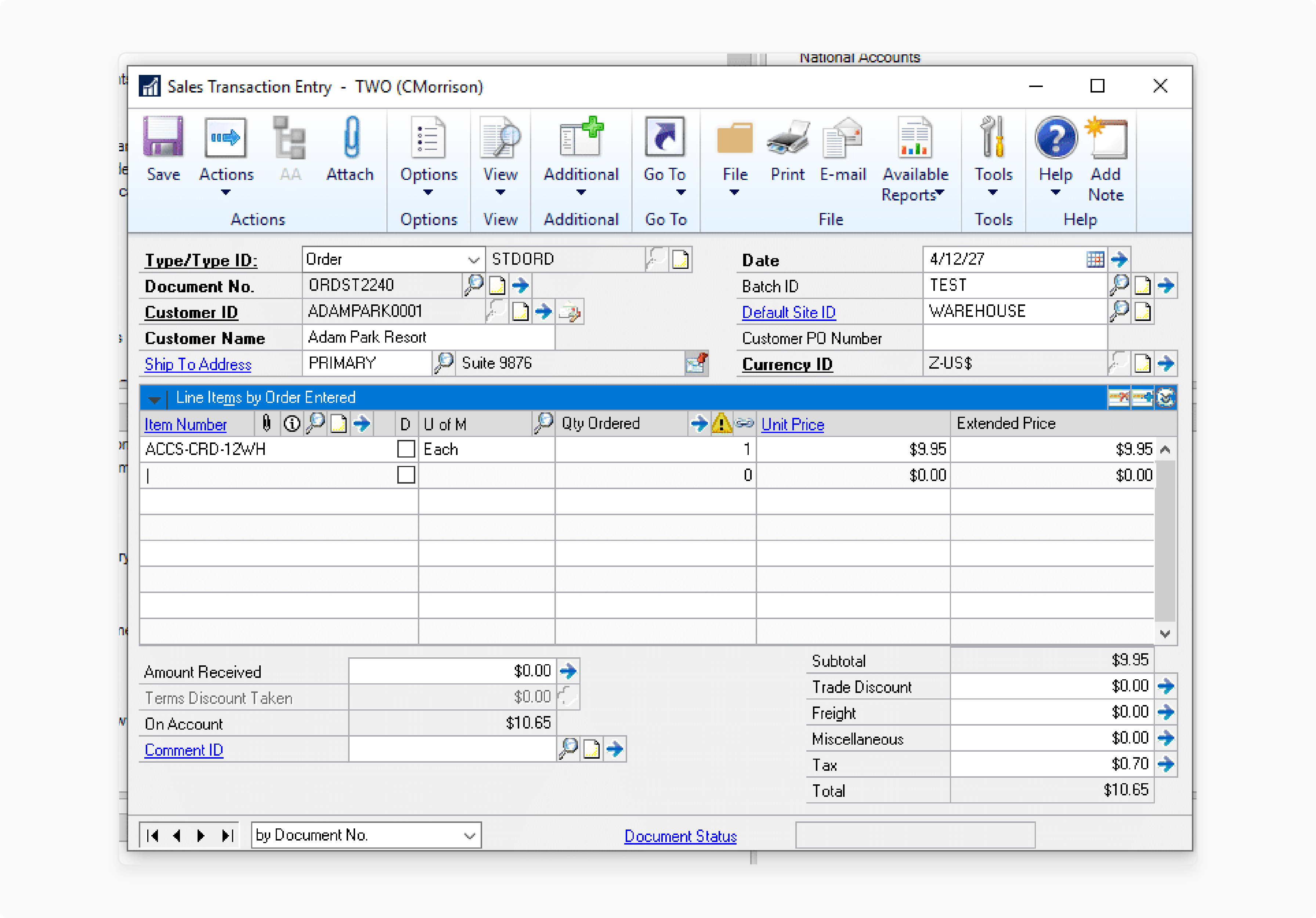The width and height of the screenshot is (1316, 918).
Task: Go to the first record button
Action: (152, 835)
